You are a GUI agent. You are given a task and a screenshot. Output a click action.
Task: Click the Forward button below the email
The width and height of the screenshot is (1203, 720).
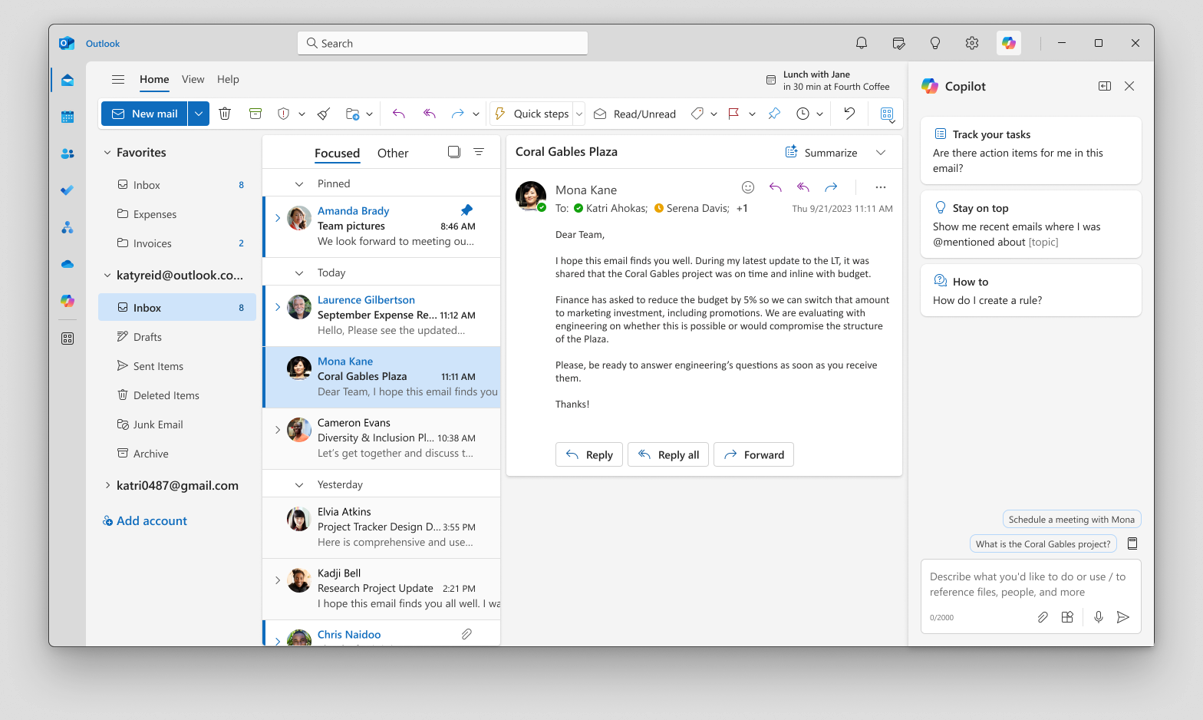(x=754, y=454)
